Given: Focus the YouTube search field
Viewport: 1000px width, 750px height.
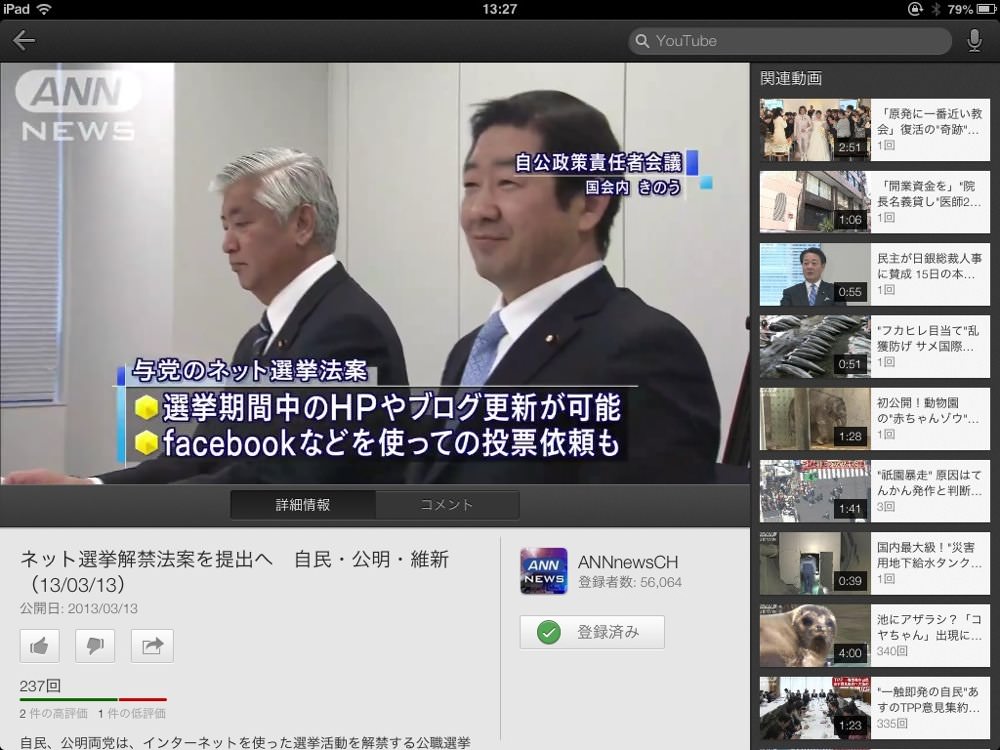Looking at the screenshot, I should (x=790, y=41).
